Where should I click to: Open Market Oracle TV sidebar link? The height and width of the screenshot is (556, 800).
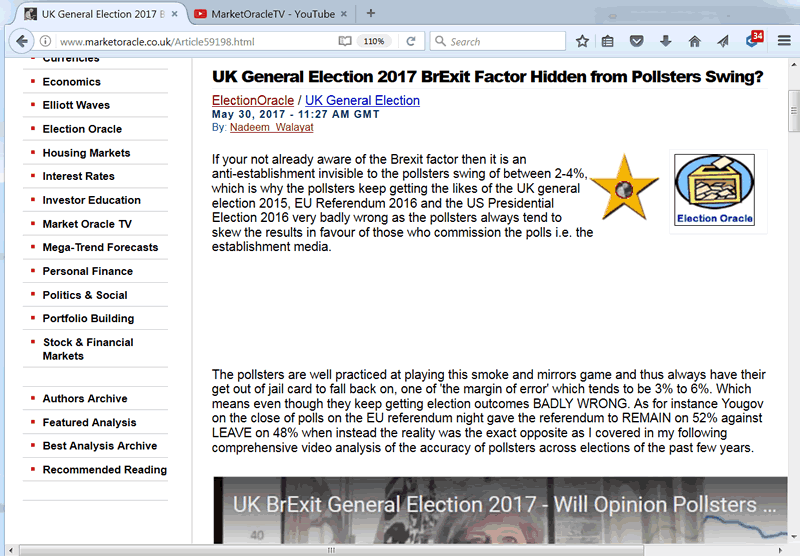click(x=87, y=224)
